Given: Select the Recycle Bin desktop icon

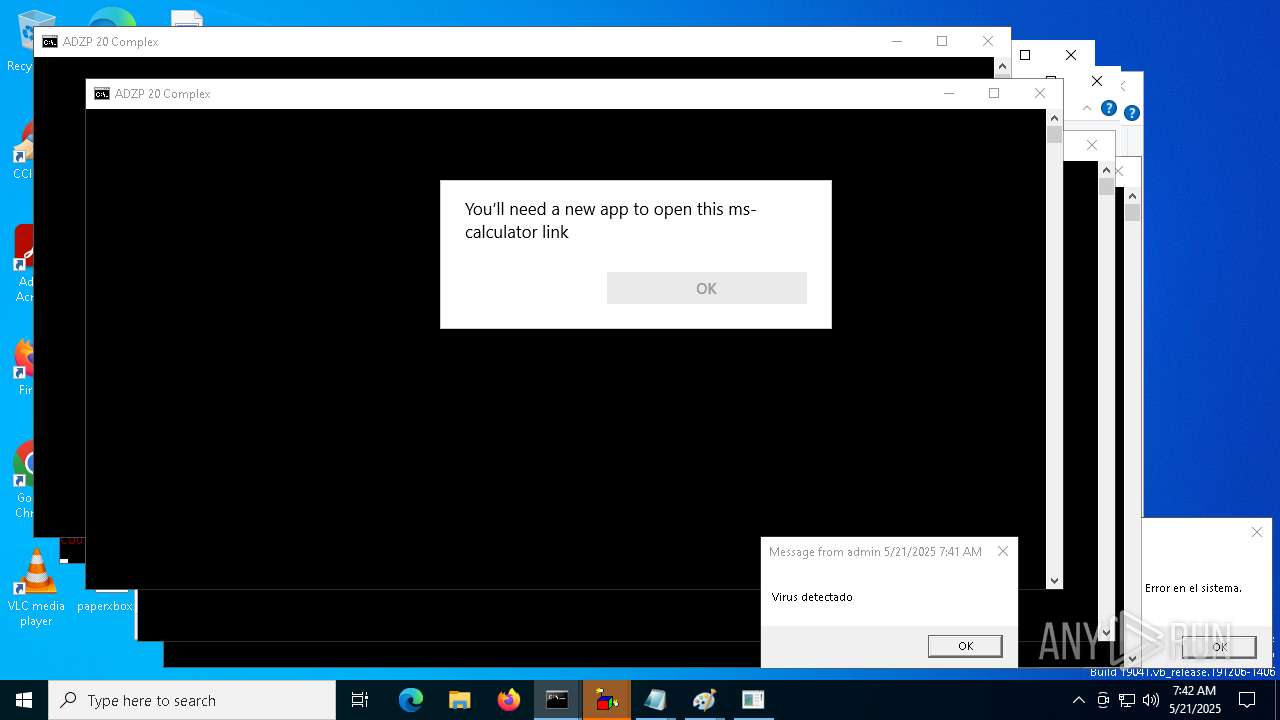Looking at the screenshot, I should (x=21, y=40).
